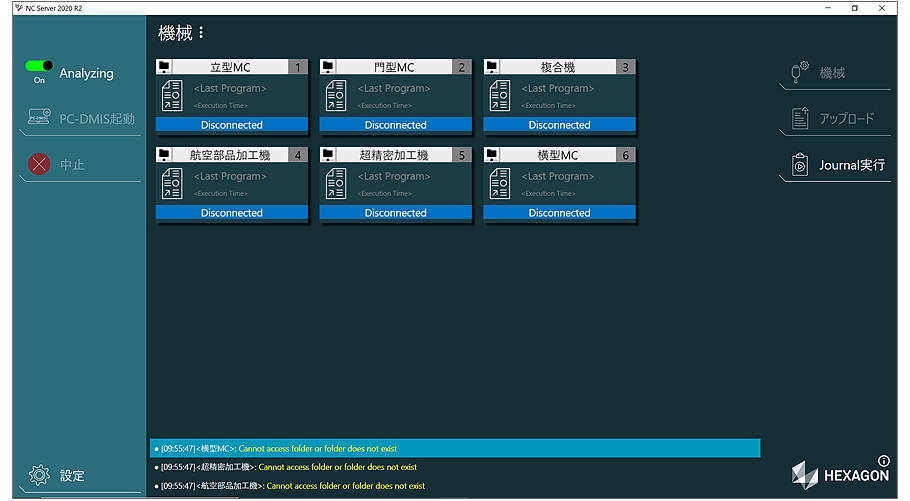The width and height of the screenshot is (910, 501).
Task: Click Disconnected status of 横型MC
Action: [x=559, y=213]
